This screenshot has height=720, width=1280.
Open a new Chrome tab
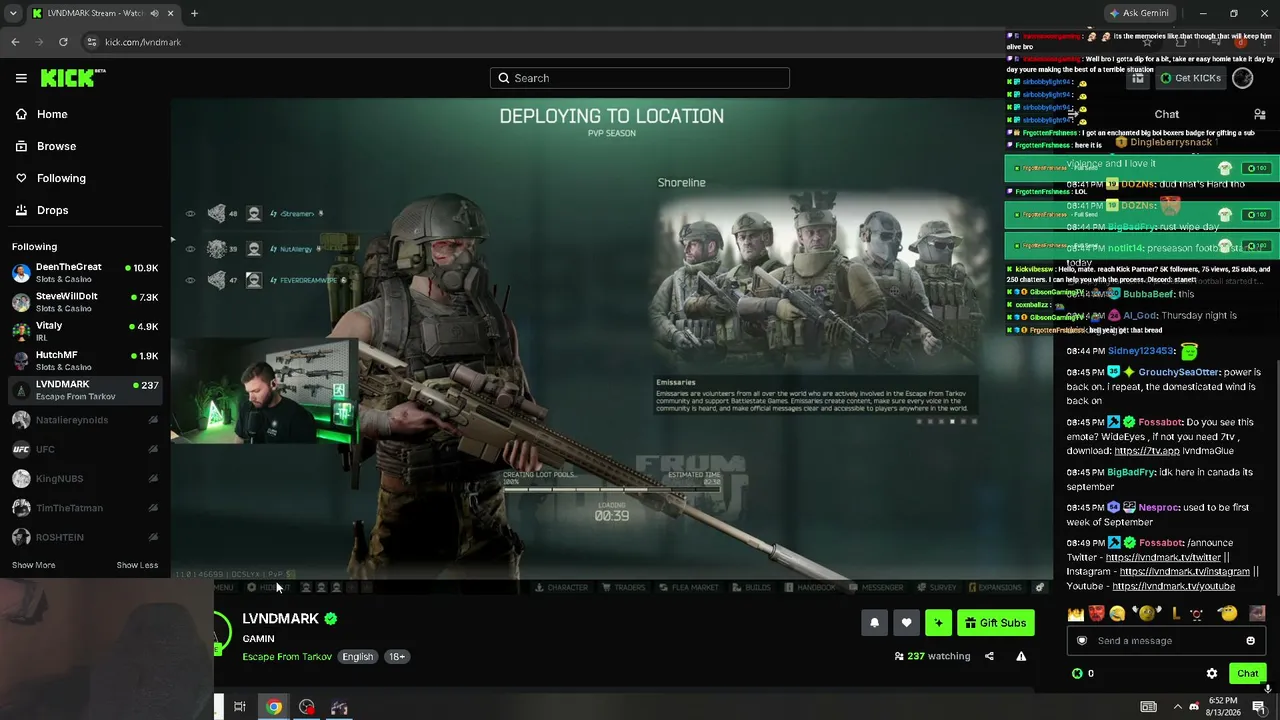pyautogui.click(x=194, y=13)
